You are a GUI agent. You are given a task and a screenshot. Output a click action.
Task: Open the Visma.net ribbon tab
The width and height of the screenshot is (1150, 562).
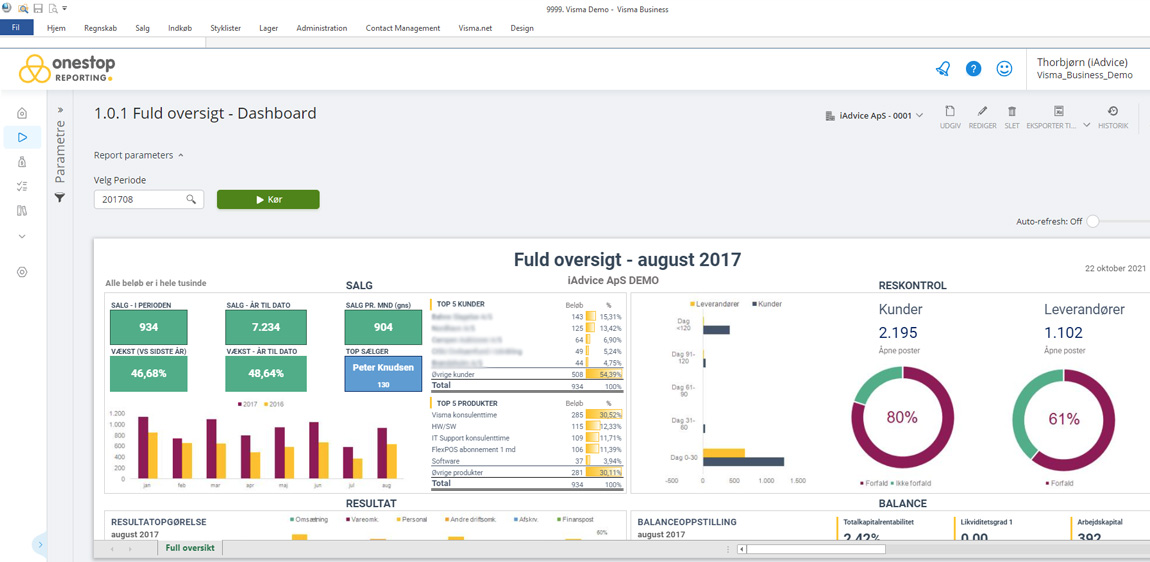(475, 28)
